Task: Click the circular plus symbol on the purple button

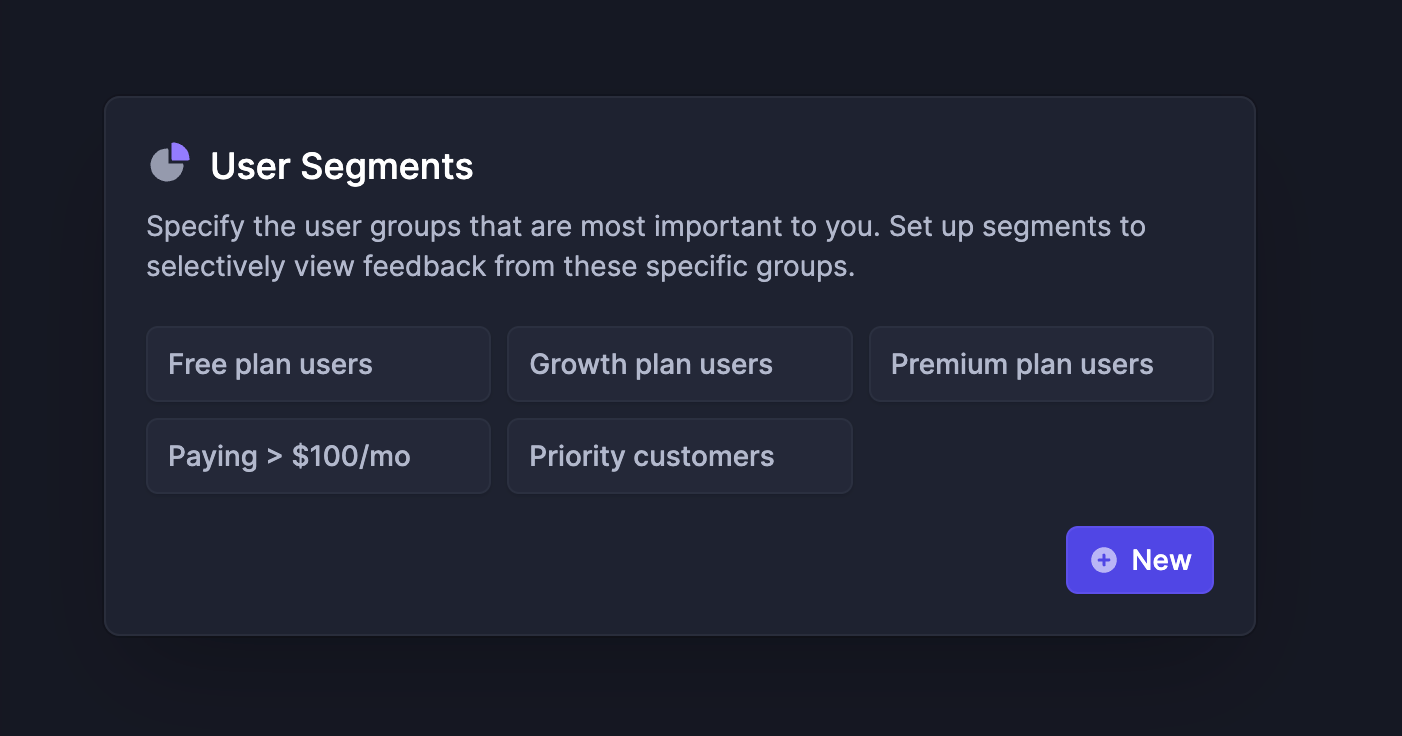Action: coord(1102,560)
